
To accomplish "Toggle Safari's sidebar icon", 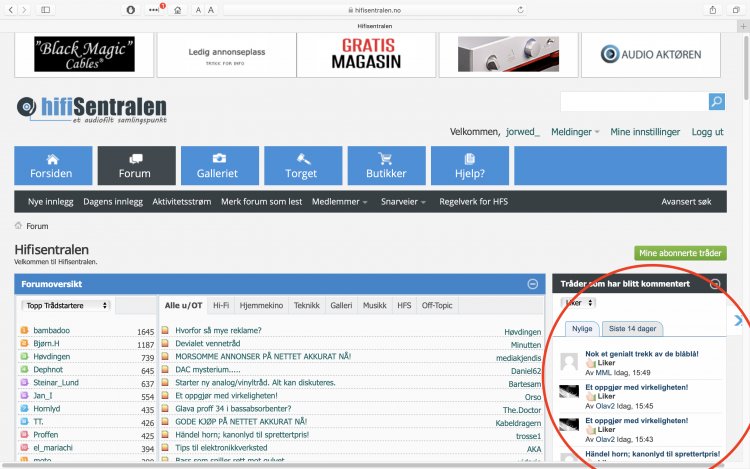I will pos(45,10).
